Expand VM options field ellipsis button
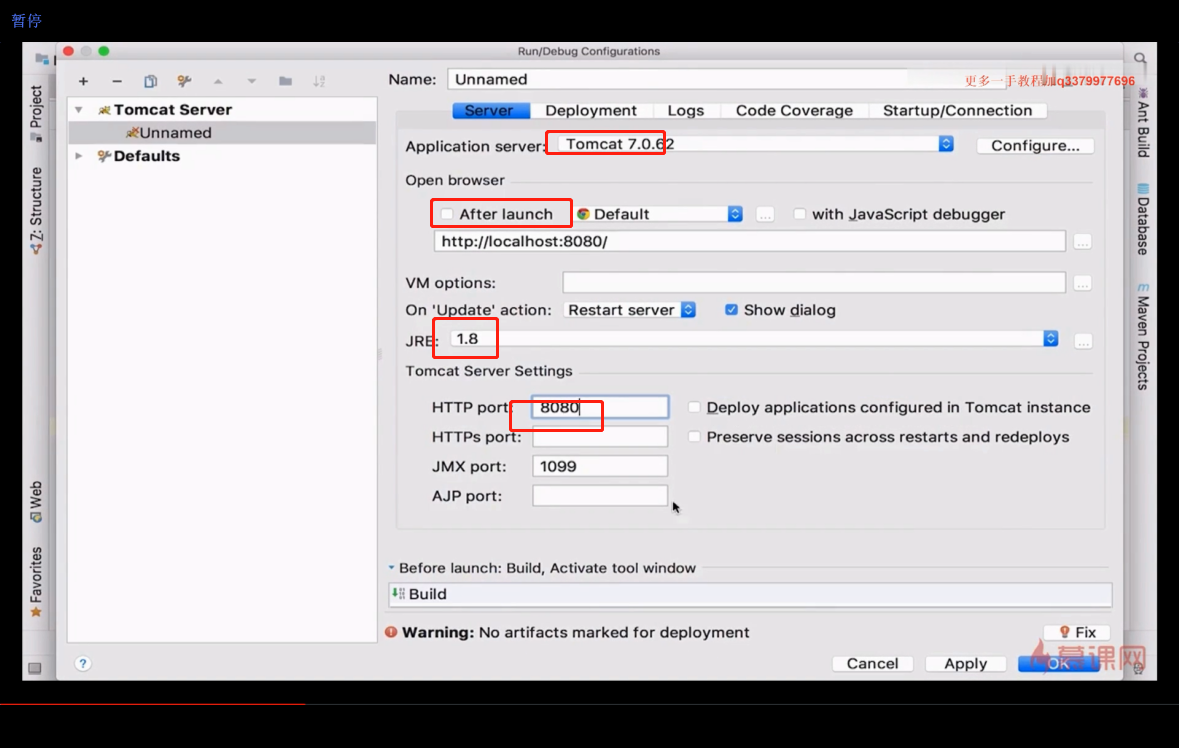 click(x=1082, y=283)
